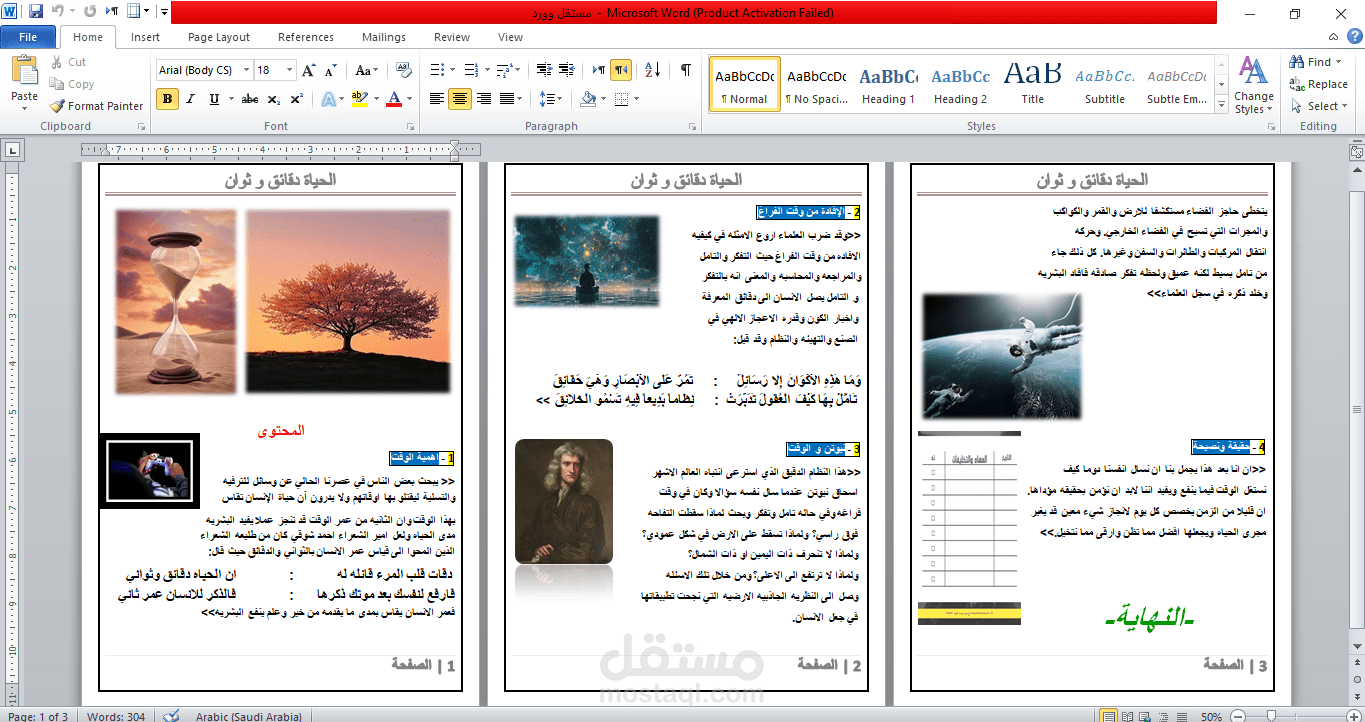
Task: Set left-to-right text direction
Action: (598, 70)
